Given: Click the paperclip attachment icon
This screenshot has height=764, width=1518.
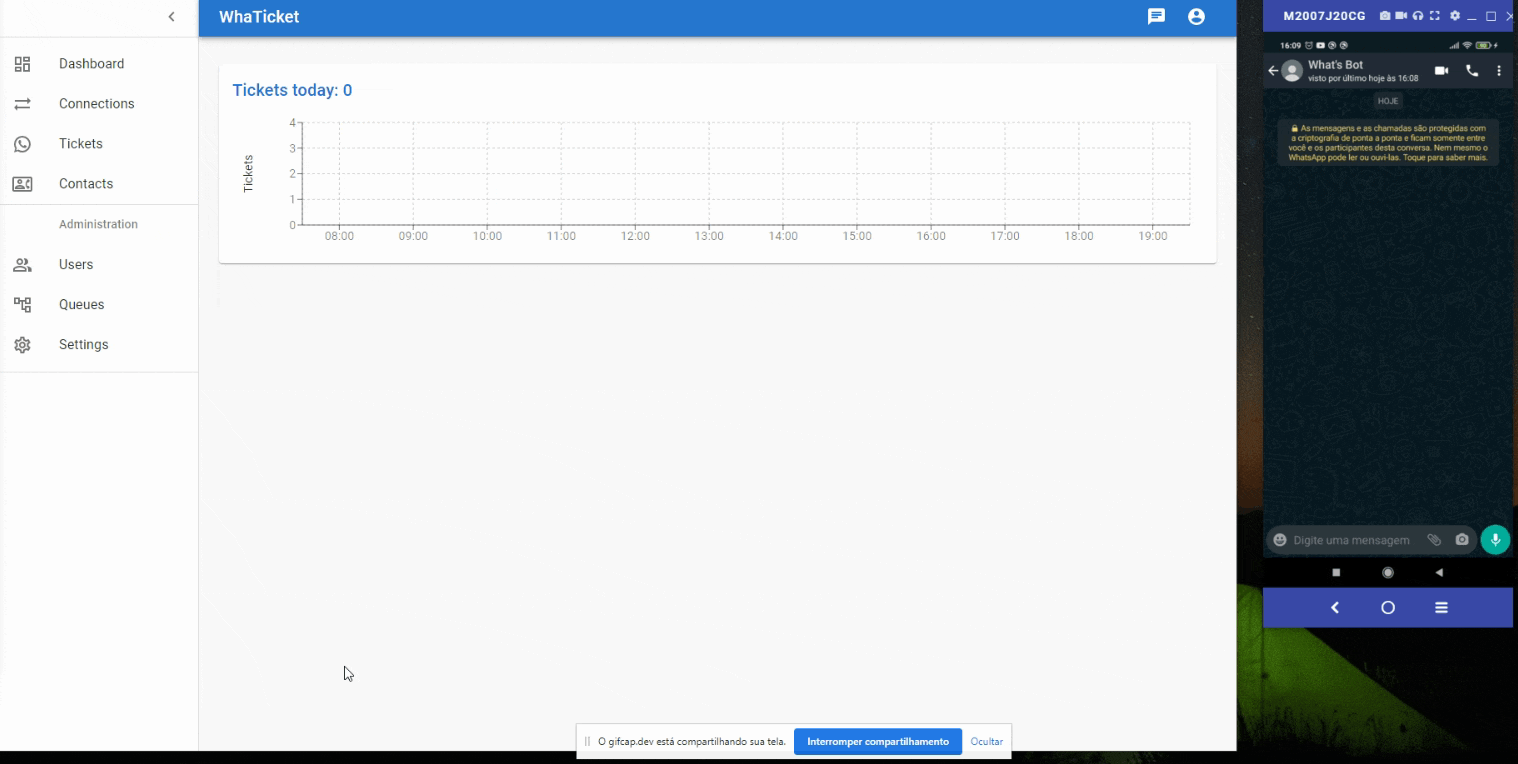Looking at the screenshot, I should [x=1434, y=540].
